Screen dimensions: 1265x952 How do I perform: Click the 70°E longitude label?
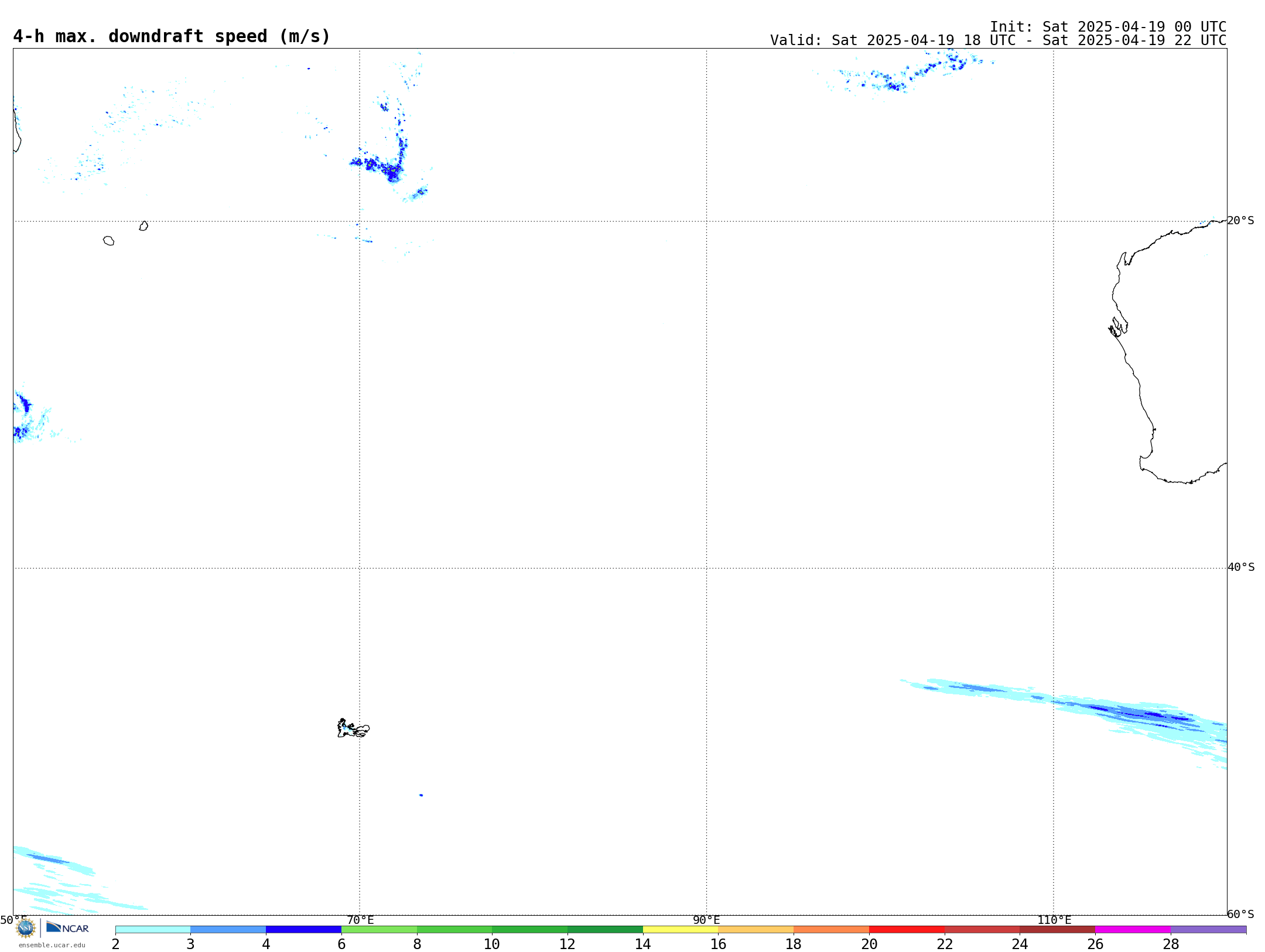(360, 920)
